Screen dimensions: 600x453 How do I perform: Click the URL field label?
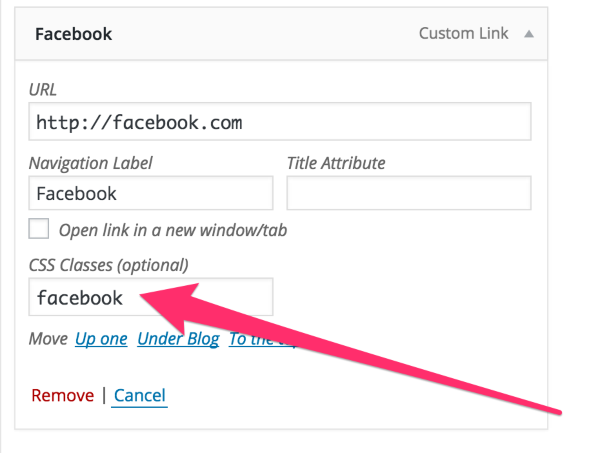[43, 88]
